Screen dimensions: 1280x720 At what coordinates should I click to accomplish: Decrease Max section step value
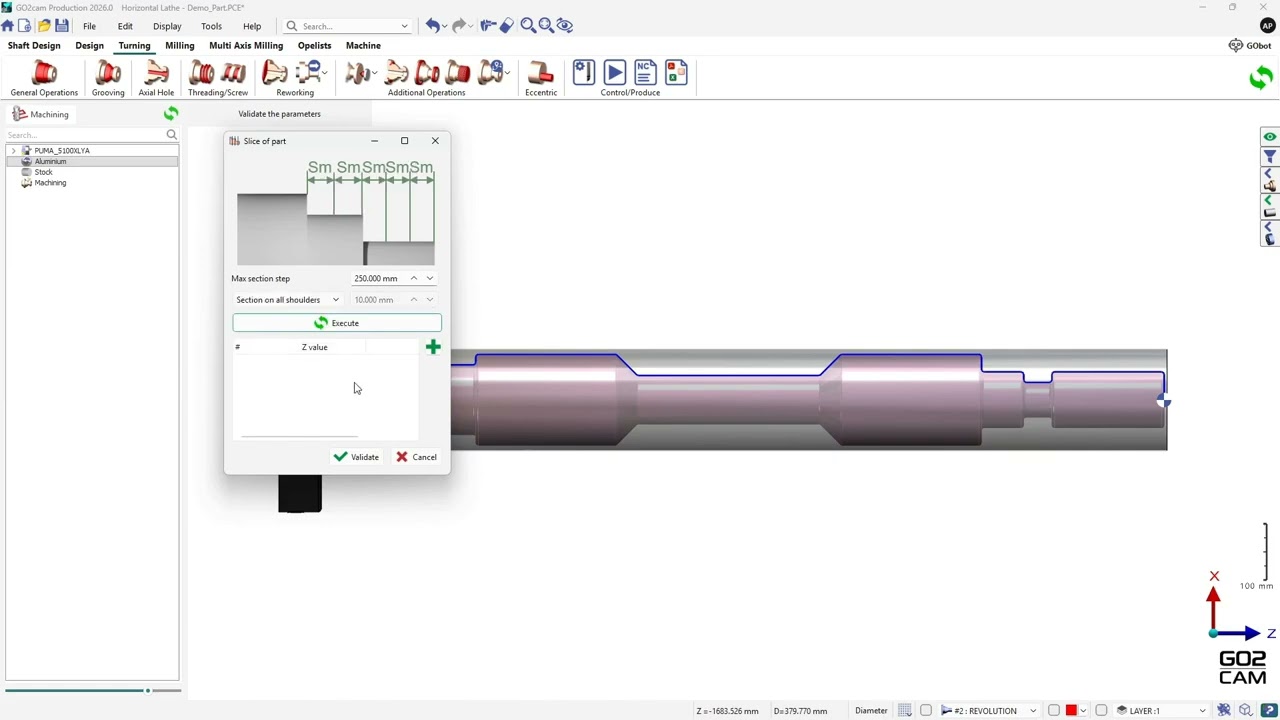pyautogui.click(x=430, y=278)
